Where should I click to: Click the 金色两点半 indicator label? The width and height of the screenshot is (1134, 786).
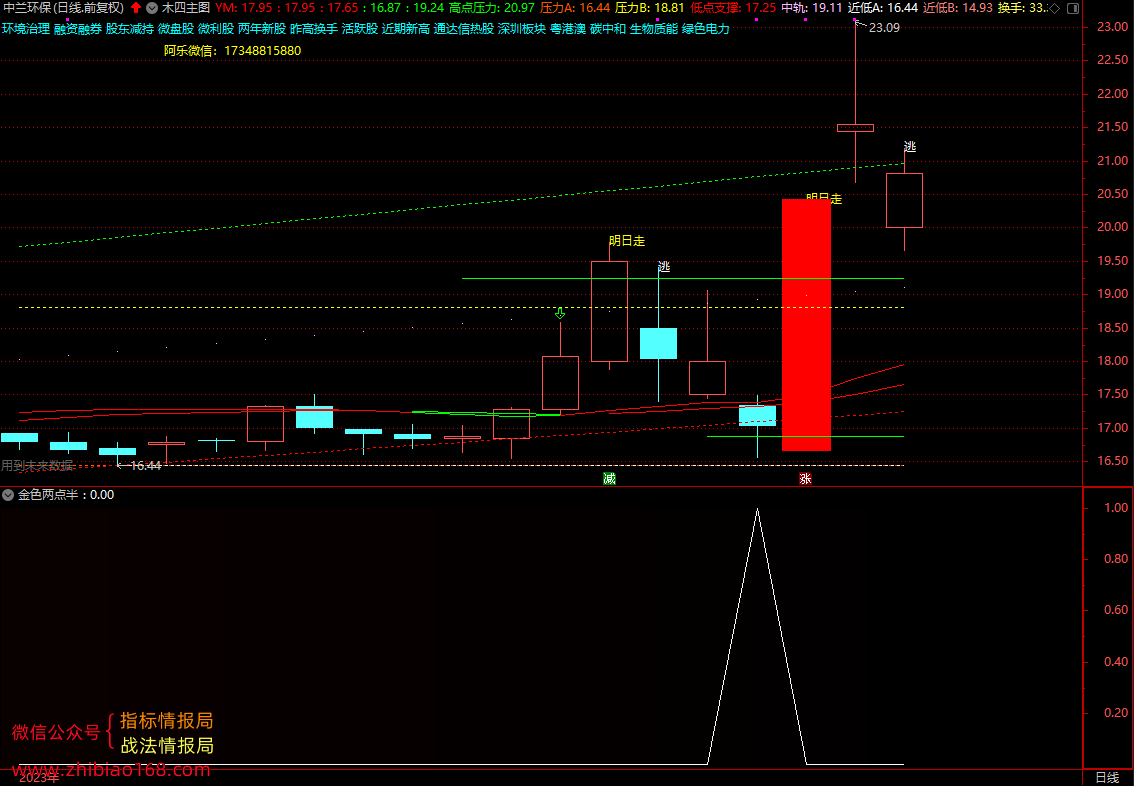46,495
